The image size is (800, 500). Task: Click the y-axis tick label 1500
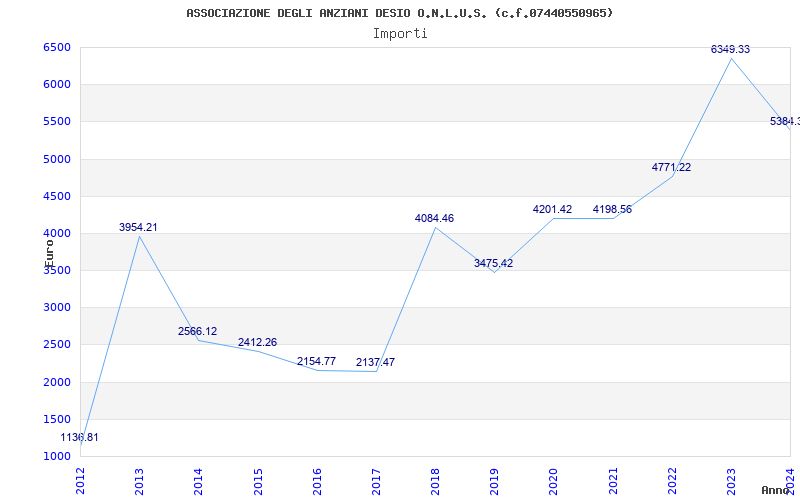click(x=57, y=419)
